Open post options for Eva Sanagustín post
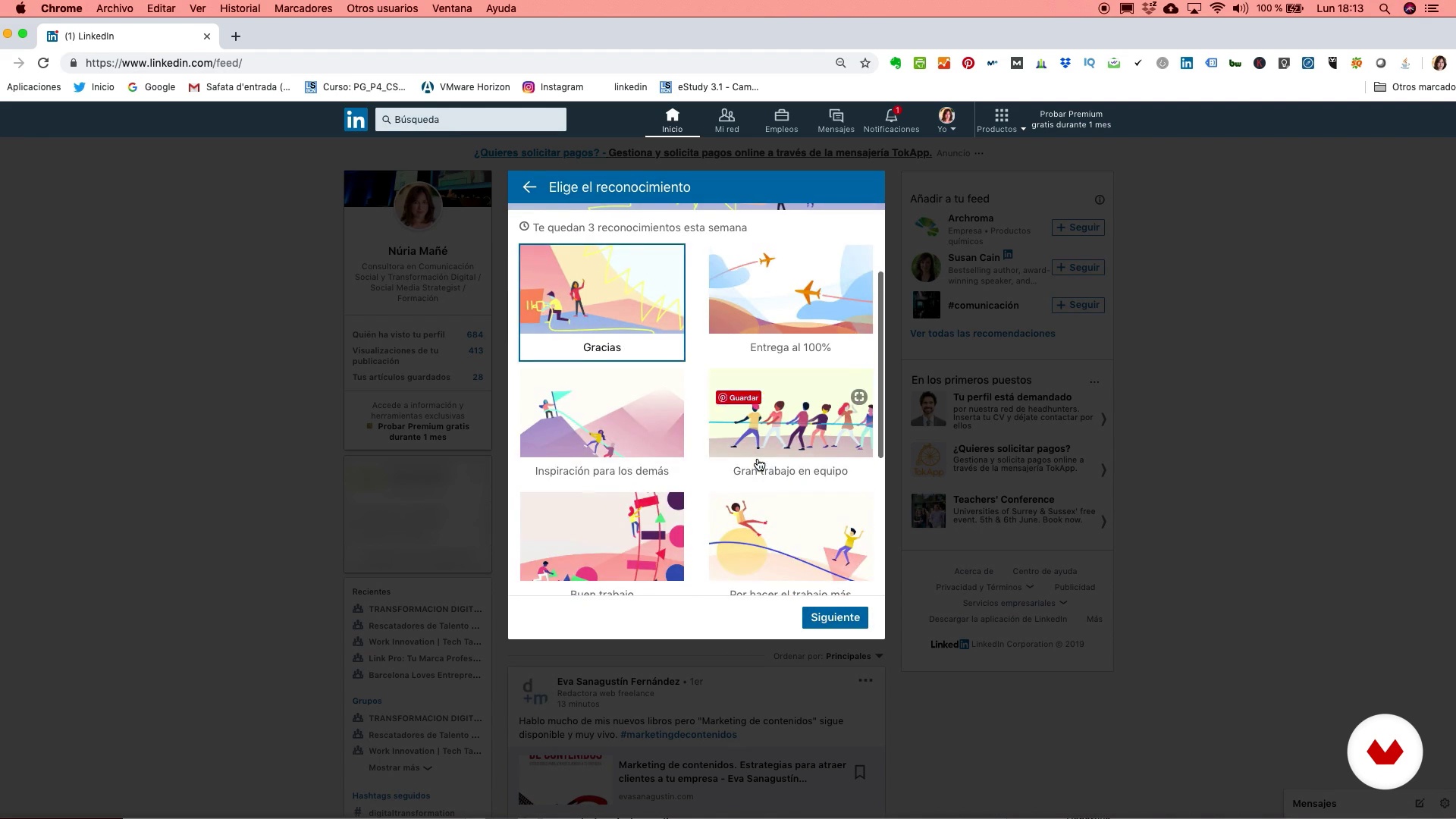1456x819 pixels. point(865,680)
